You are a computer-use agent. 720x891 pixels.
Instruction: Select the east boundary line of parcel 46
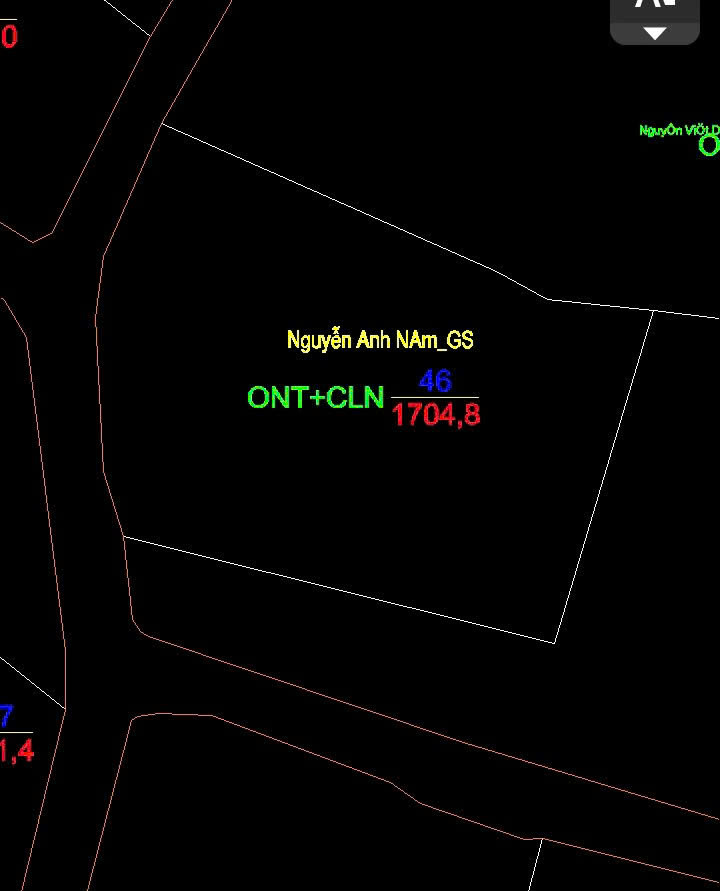coord(605,475)
